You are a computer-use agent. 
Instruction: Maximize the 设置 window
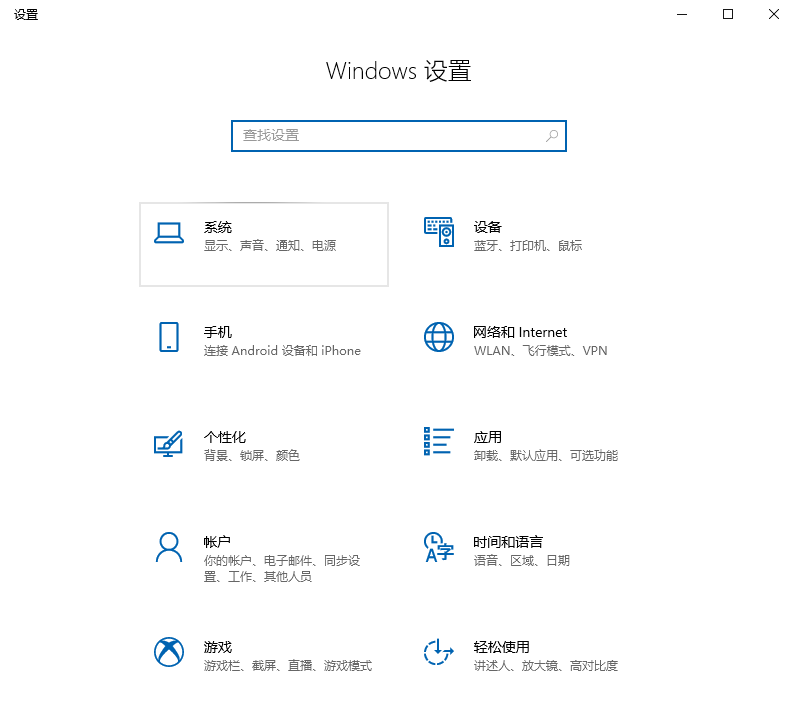pyautogui.click(x=728, y=14)
